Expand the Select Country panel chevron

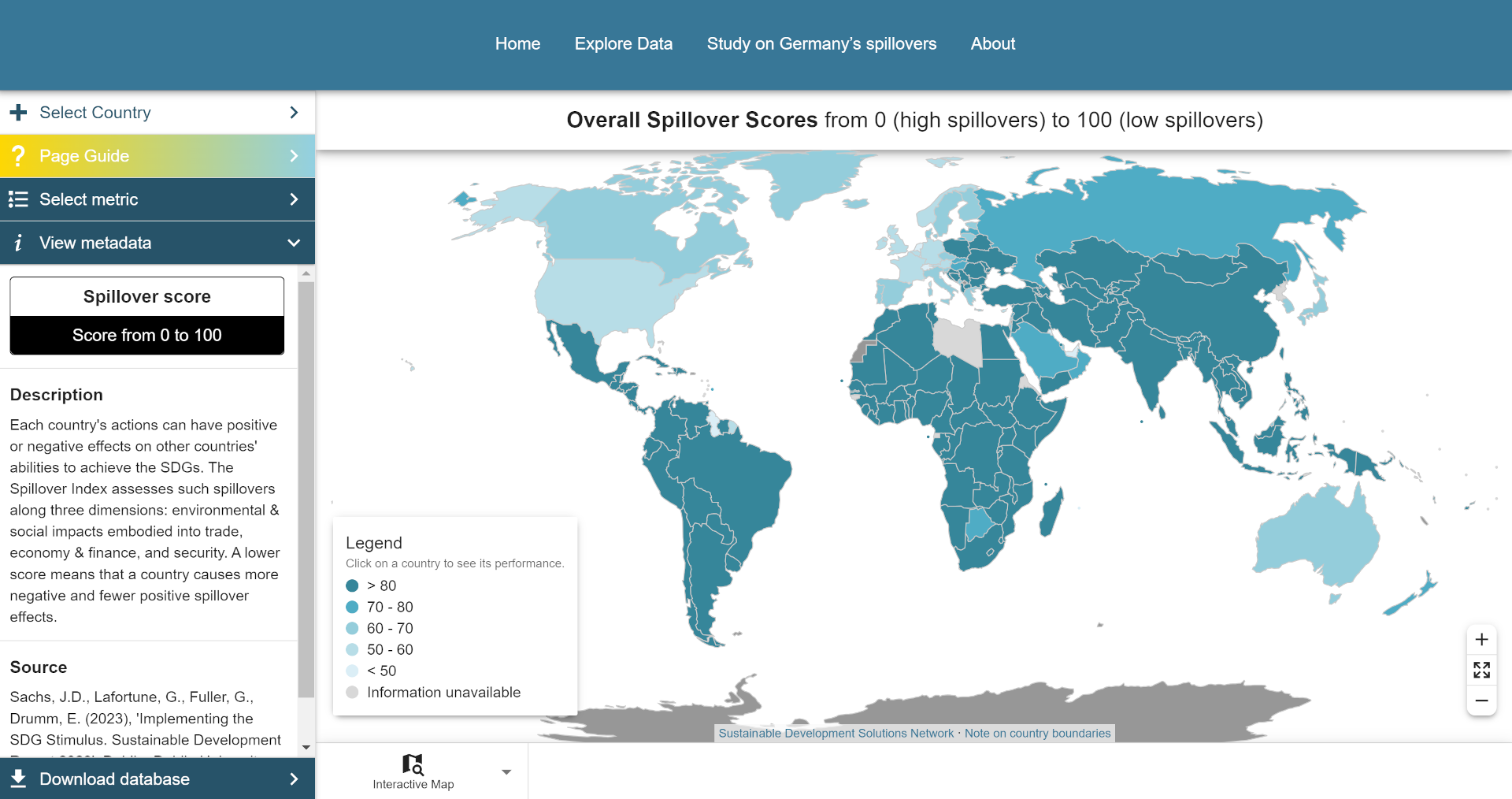[294, 113]
